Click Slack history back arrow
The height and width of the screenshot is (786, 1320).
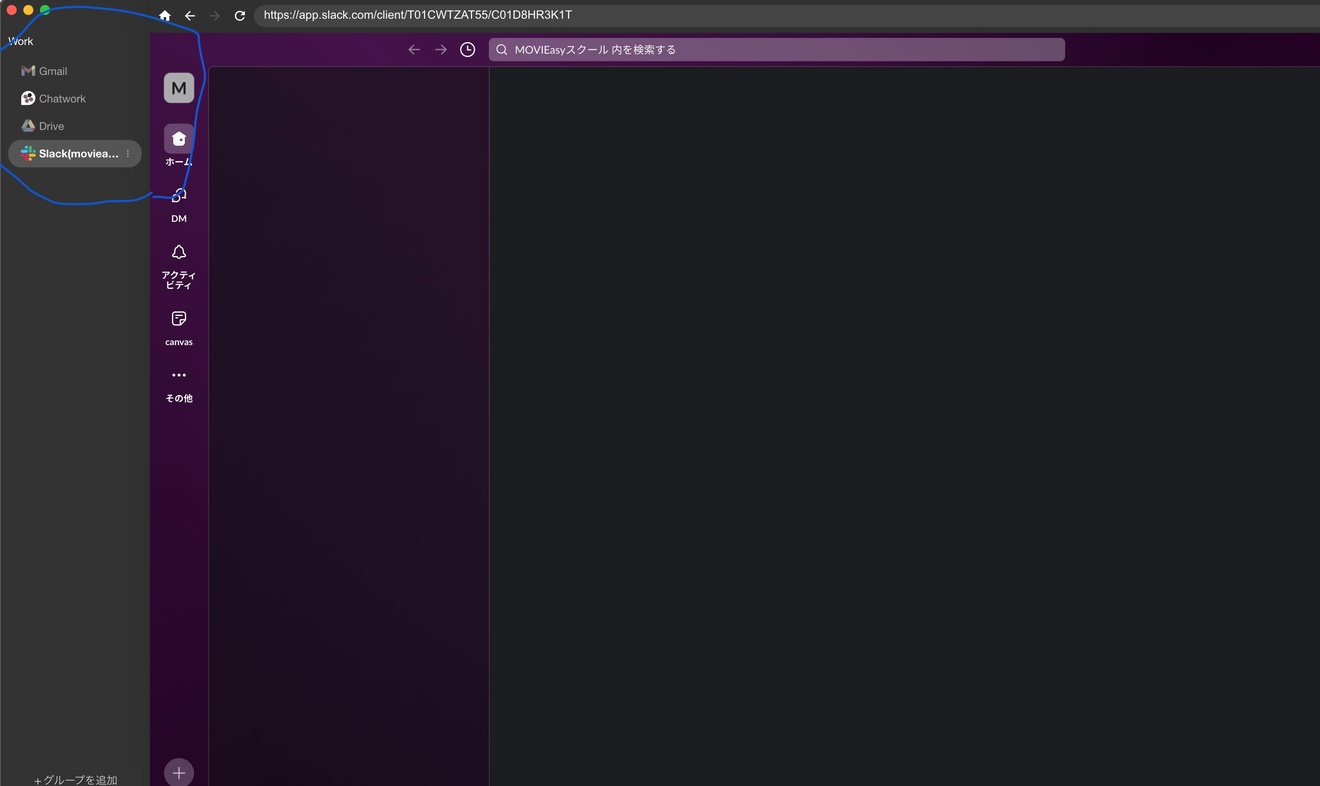(x=414, y=49)
